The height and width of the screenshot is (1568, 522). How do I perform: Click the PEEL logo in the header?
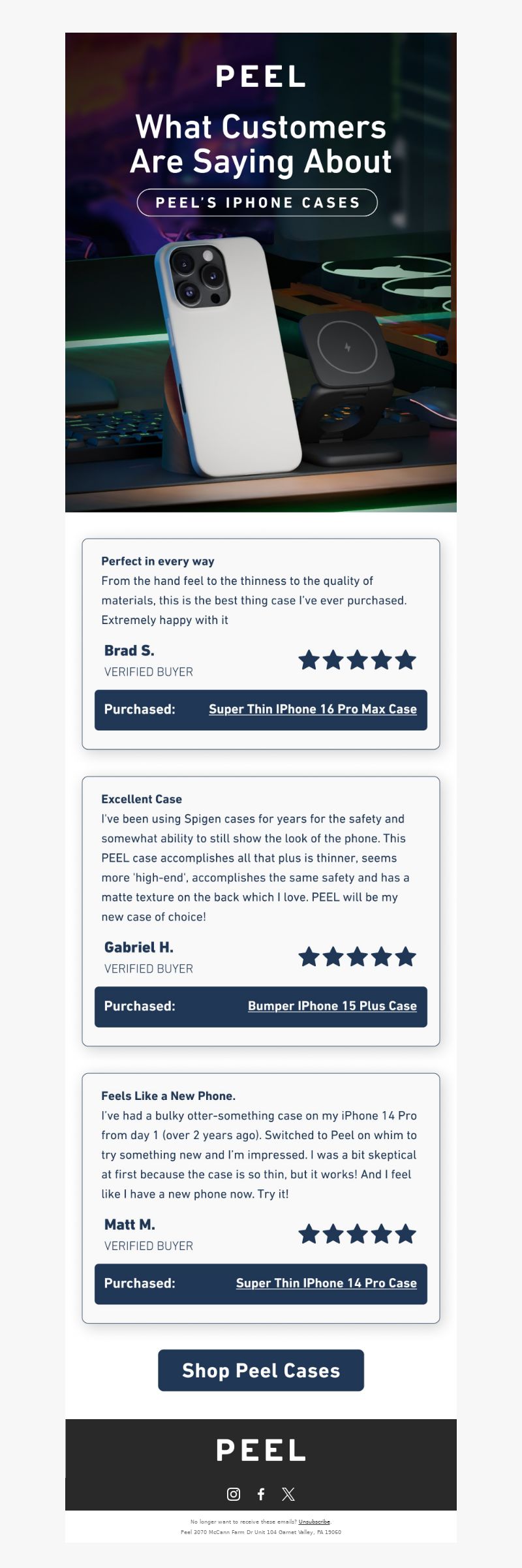coord(261,77)
